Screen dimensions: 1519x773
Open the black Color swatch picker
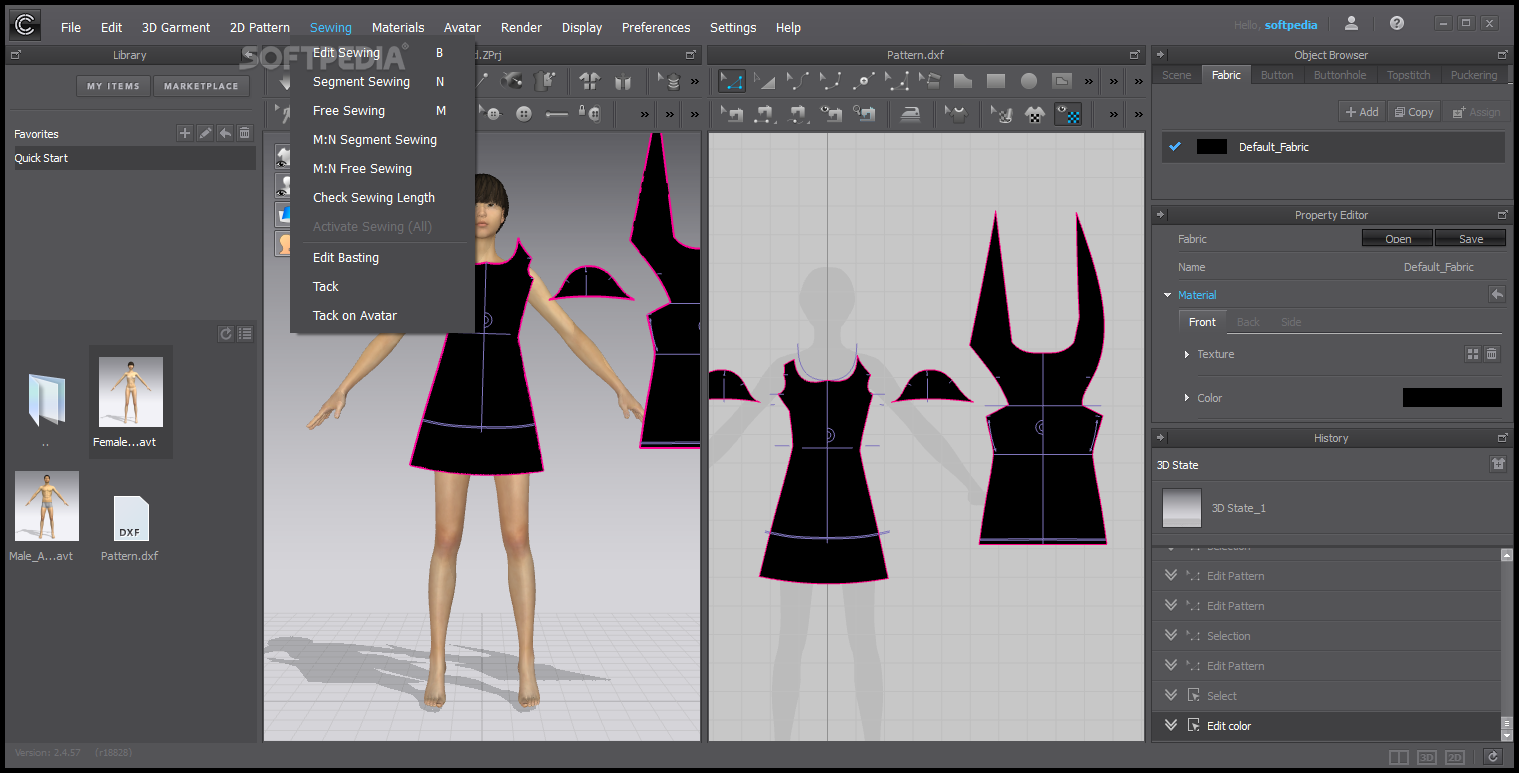pos(1452,398)
